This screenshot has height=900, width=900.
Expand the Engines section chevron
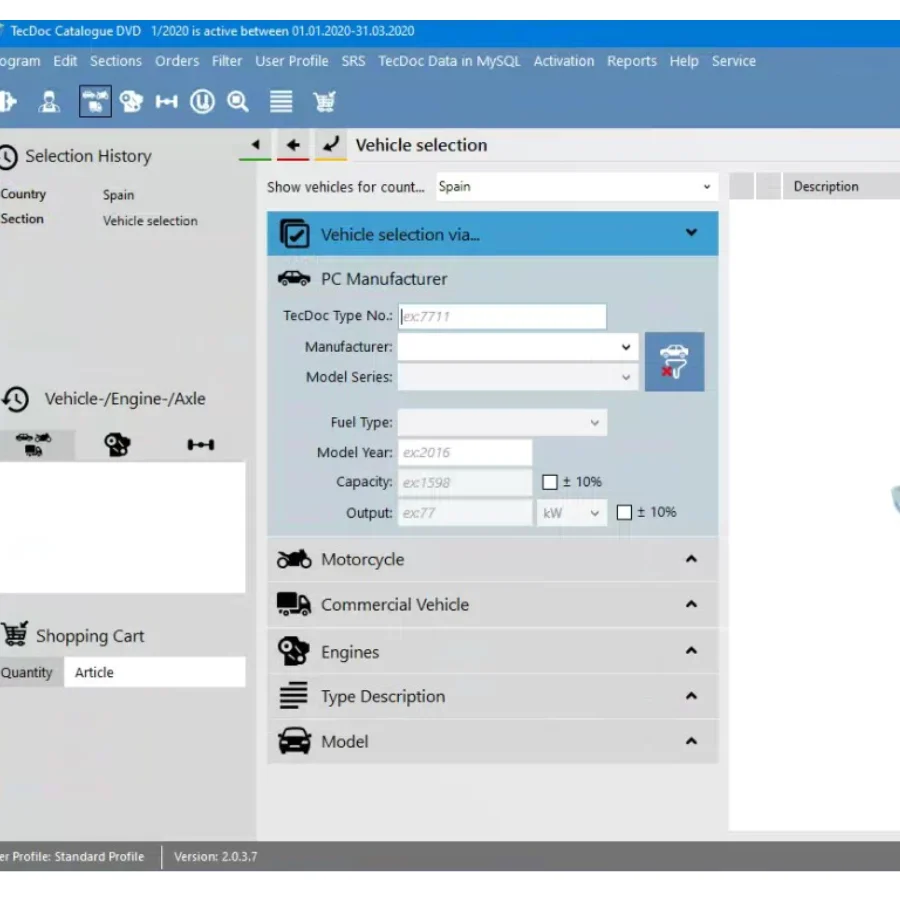(692, 650)
